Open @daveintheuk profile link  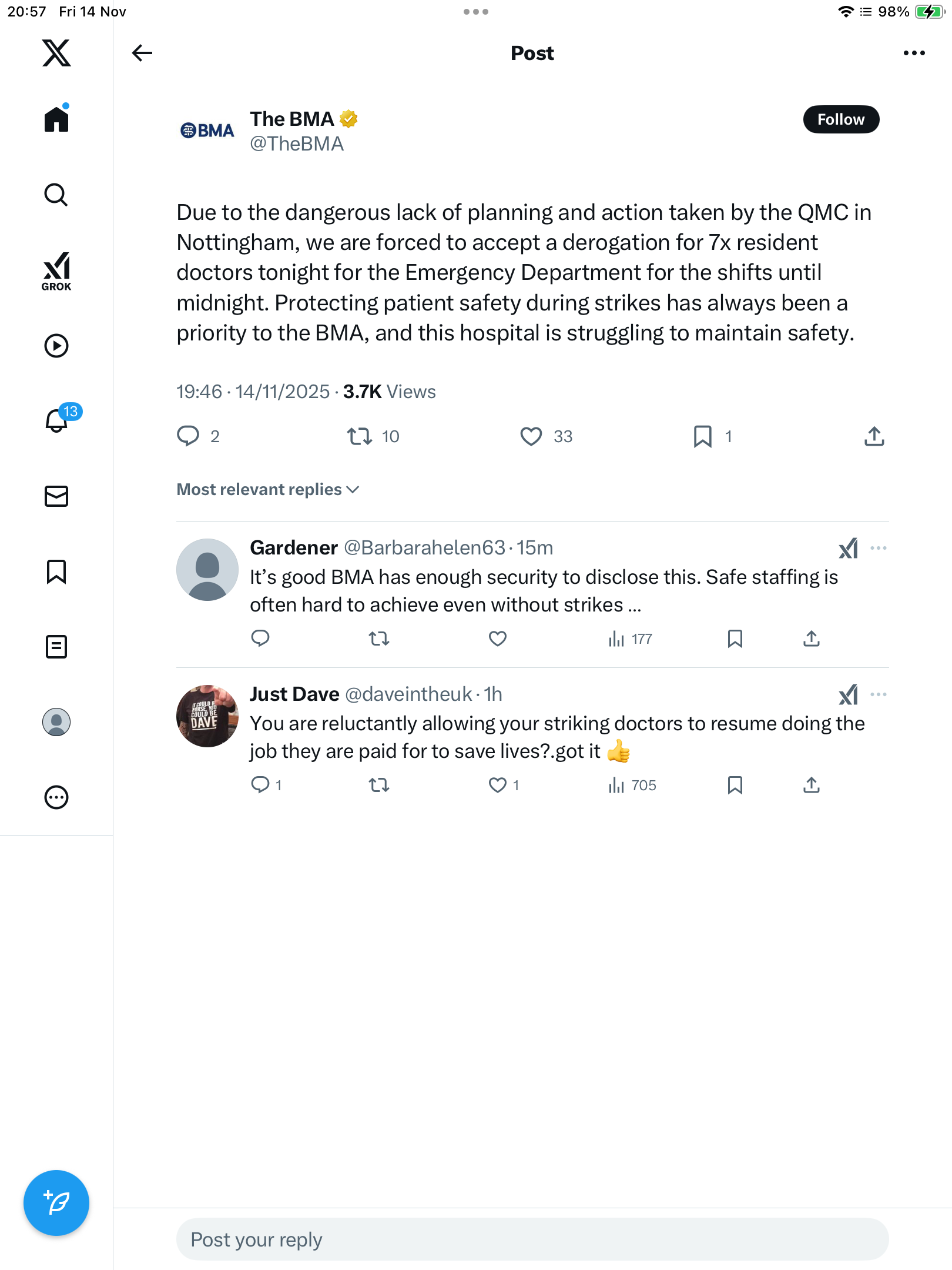[408, 694]
